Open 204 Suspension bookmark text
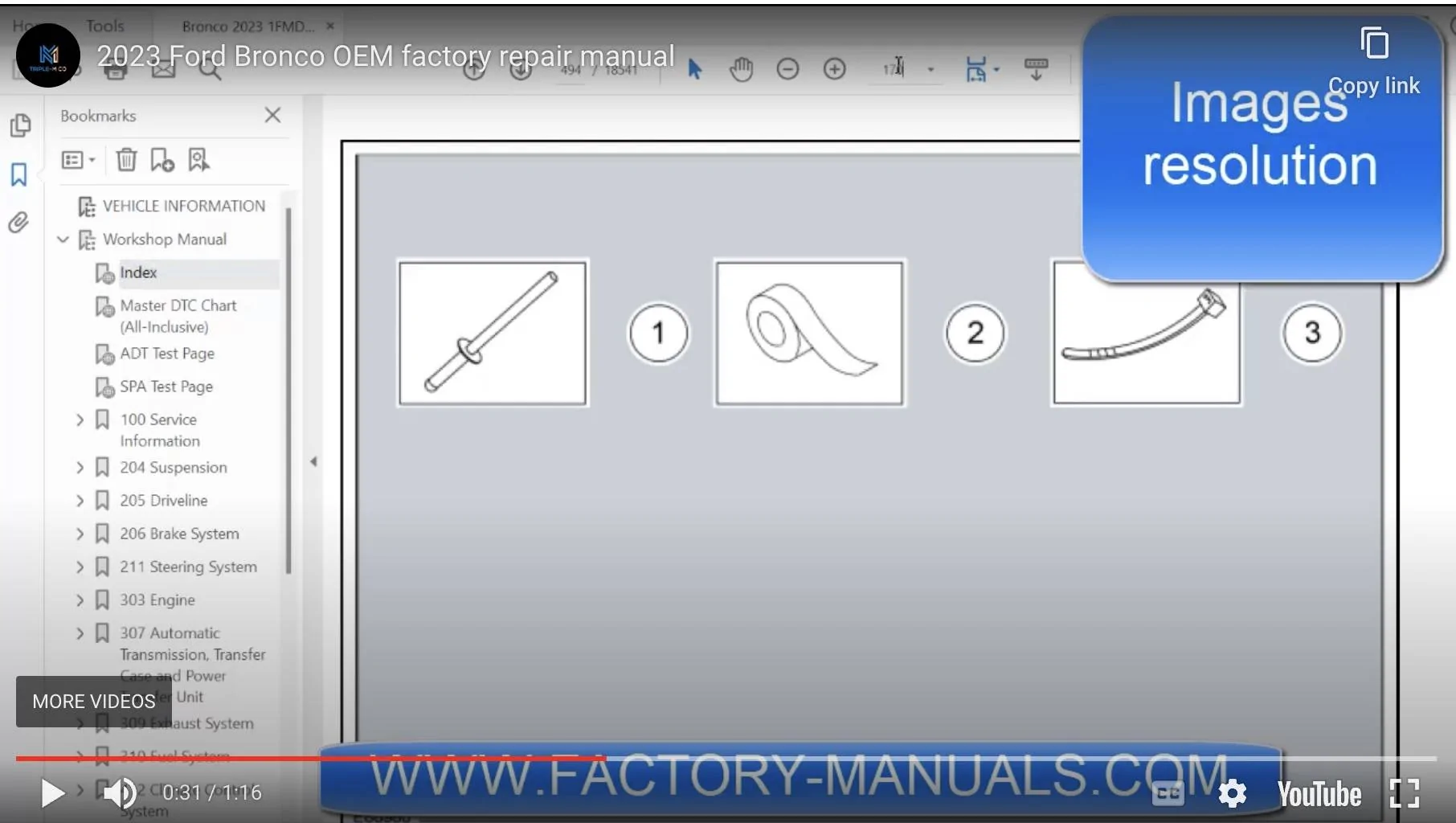 [174, 468]
